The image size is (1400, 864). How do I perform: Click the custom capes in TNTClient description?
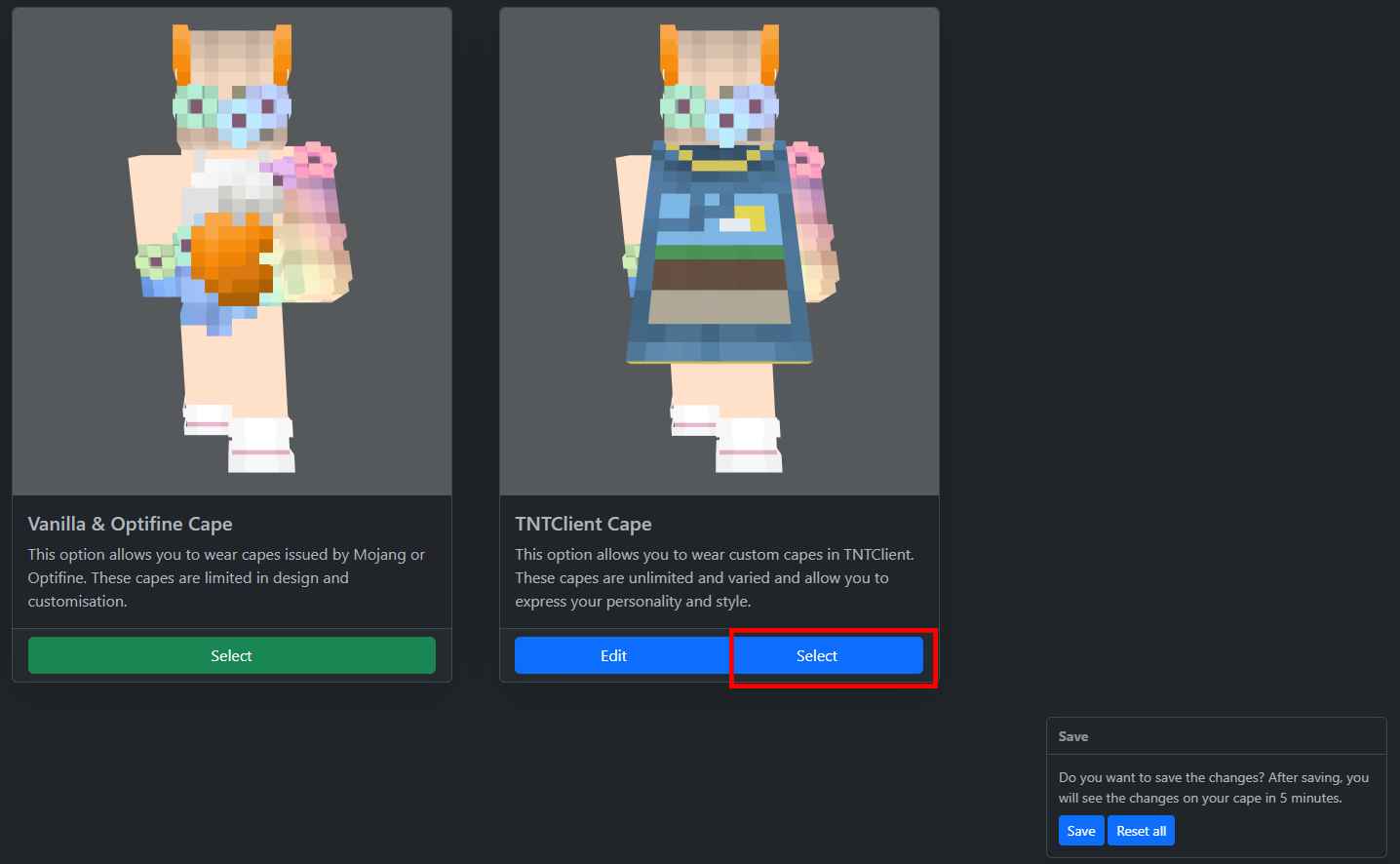715,577
